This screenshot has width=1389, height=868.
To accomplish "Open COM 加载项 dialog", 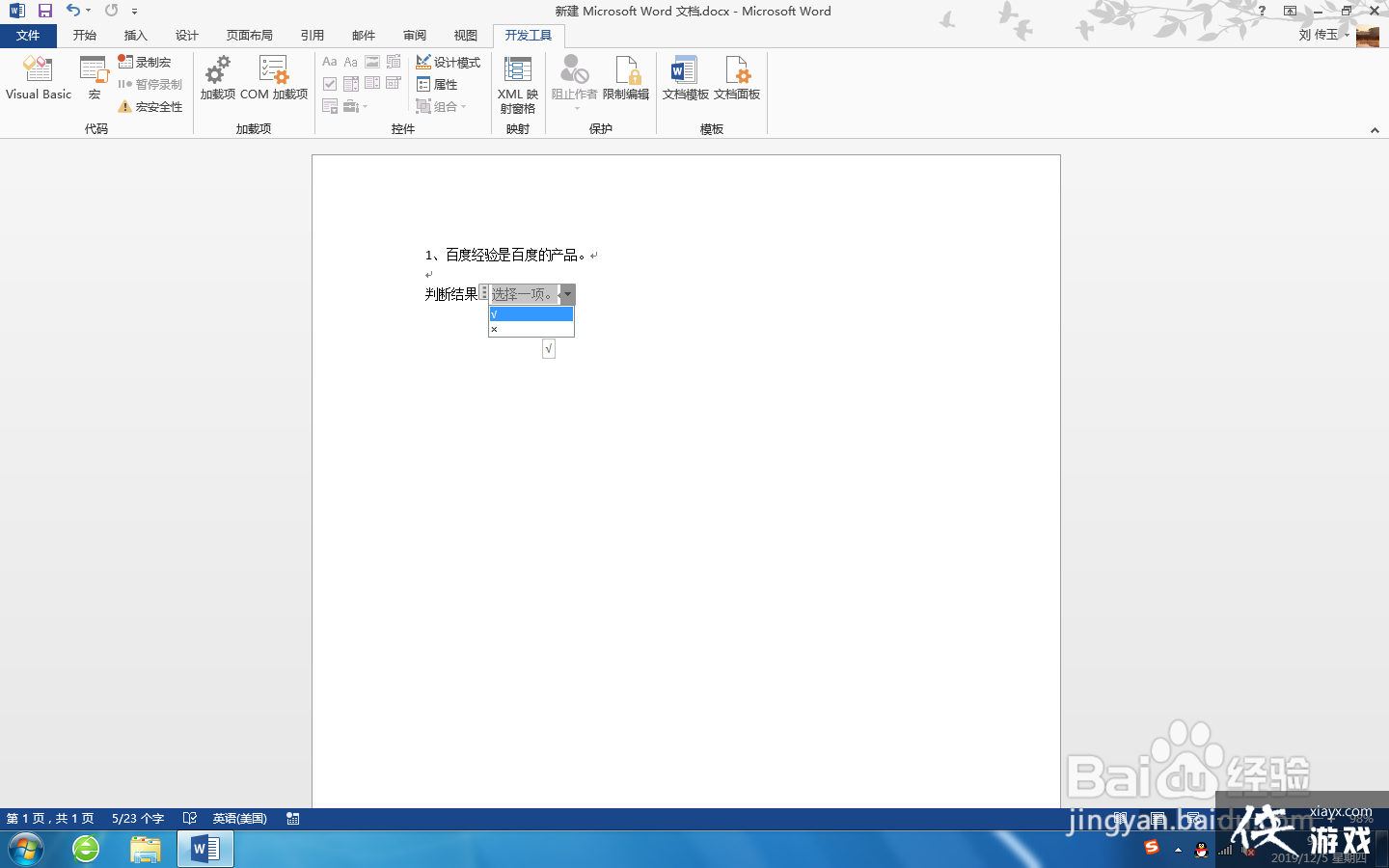I will click(x=274, y=77).
